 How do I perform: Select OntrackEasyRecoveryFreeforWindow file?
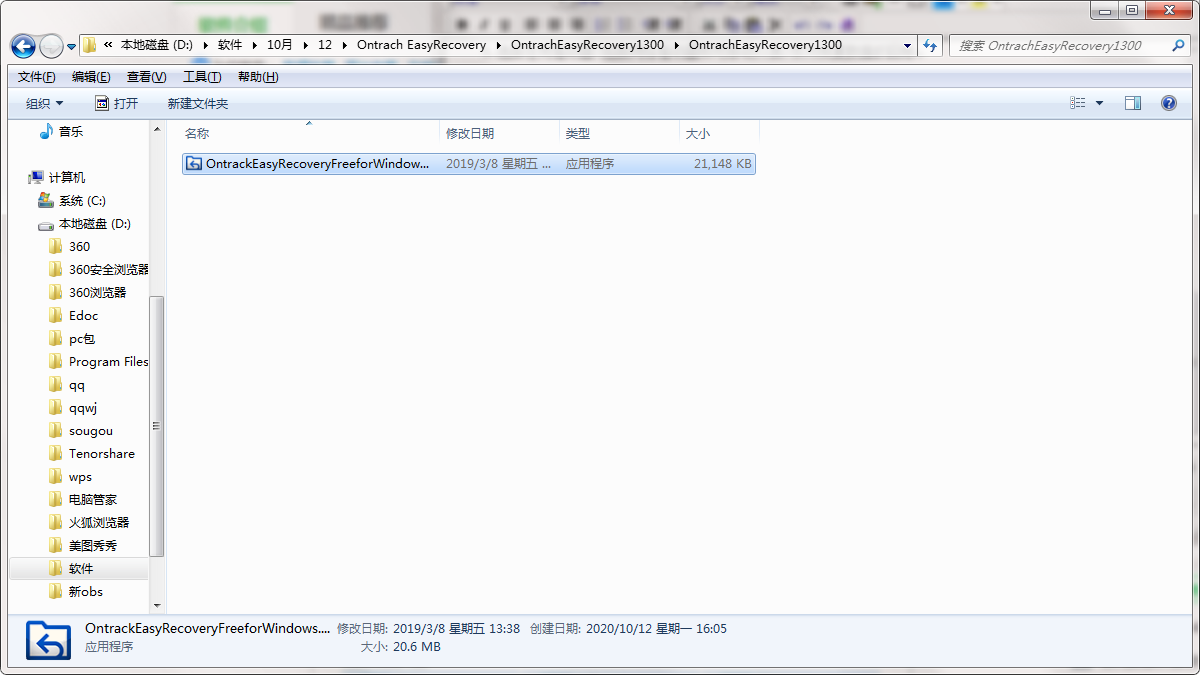468,164
